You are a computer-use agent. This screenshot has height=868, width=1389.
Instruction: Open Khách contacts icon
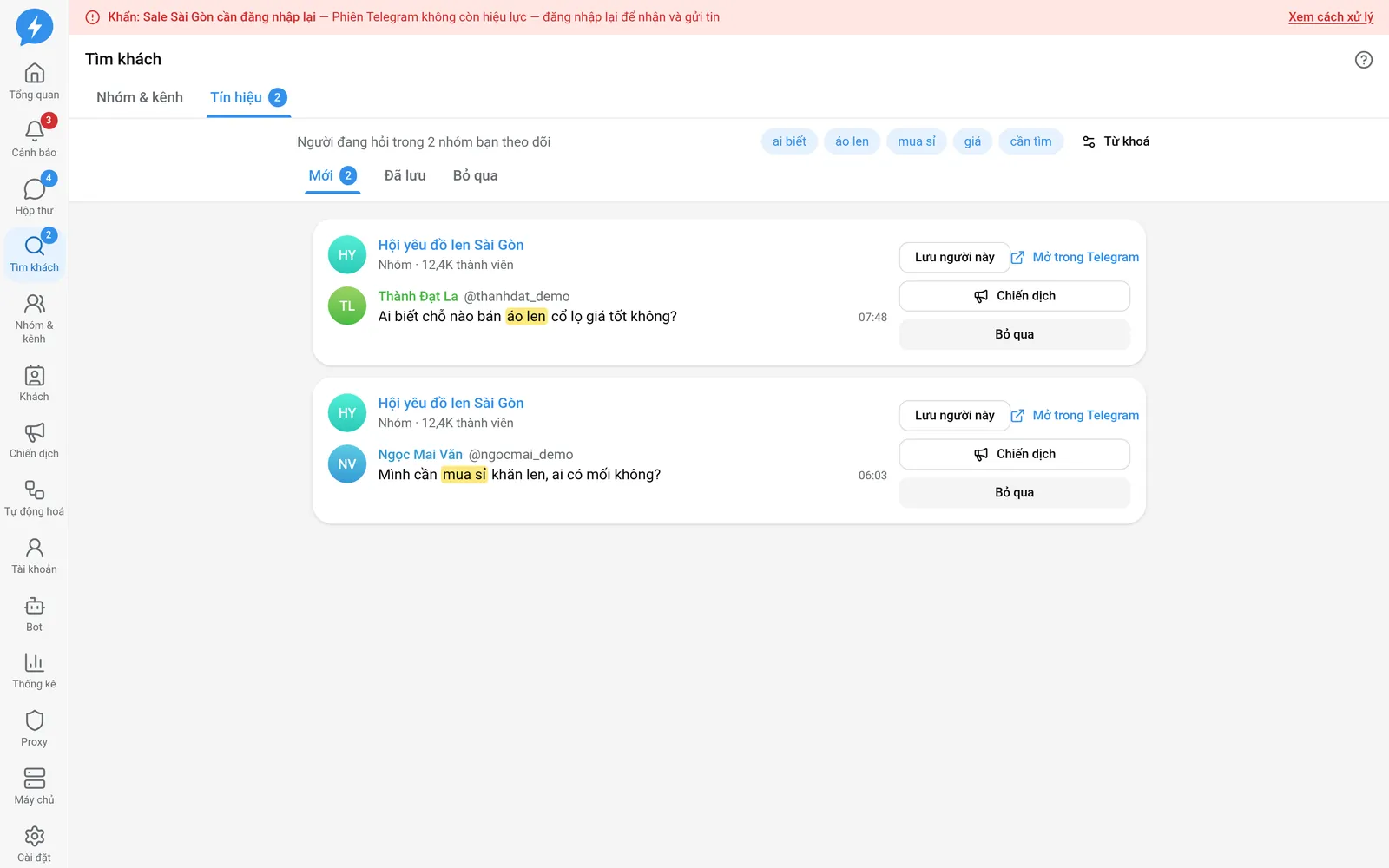tap(34, 384)
